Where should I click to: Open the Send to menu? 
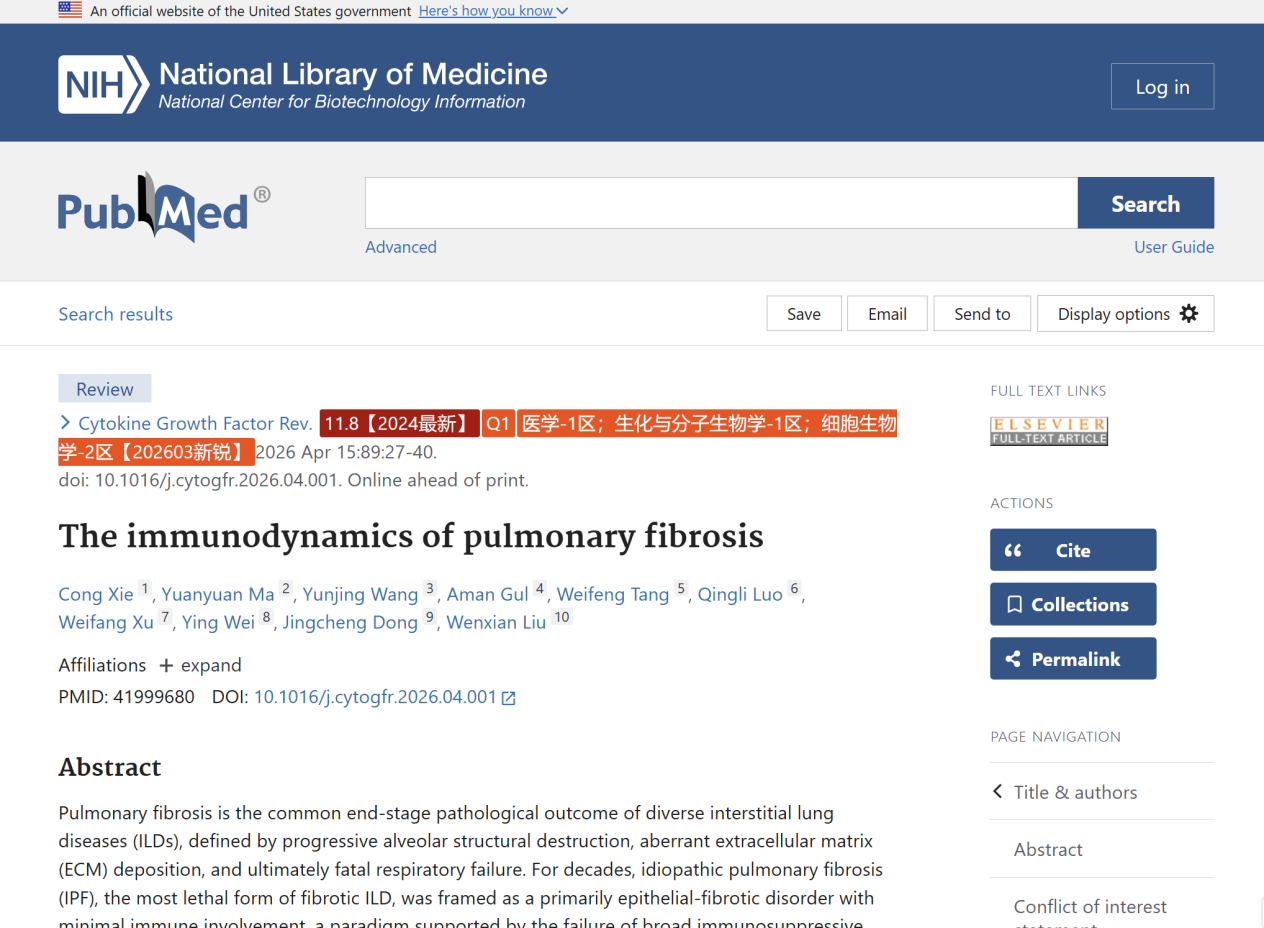pos(982,314)
